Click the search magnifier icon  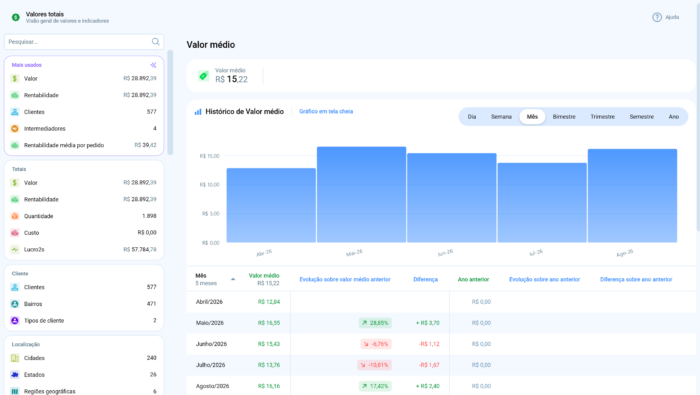pos(155,42)
